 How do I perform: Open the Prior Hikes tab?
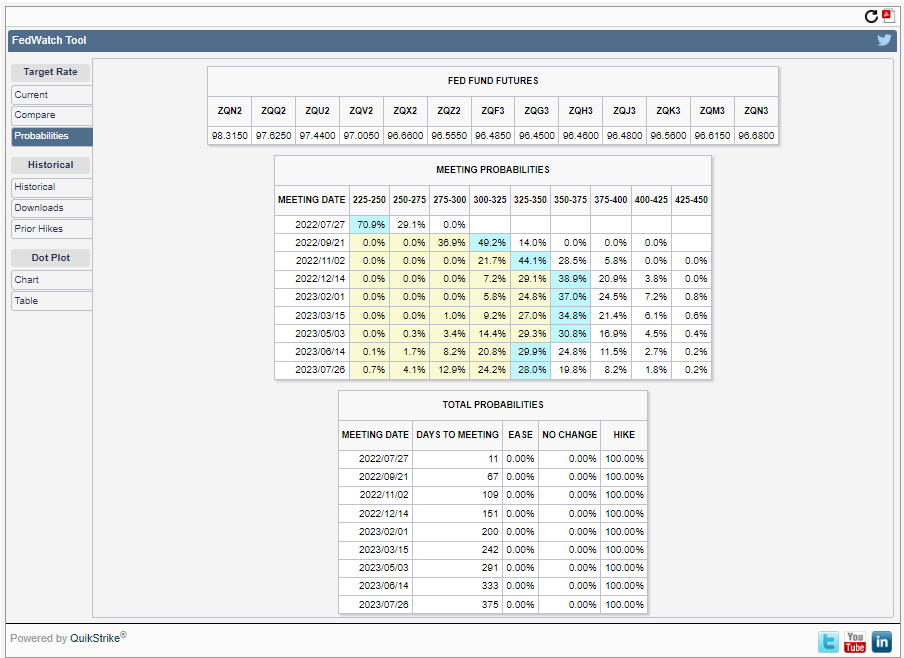point(52,229)
